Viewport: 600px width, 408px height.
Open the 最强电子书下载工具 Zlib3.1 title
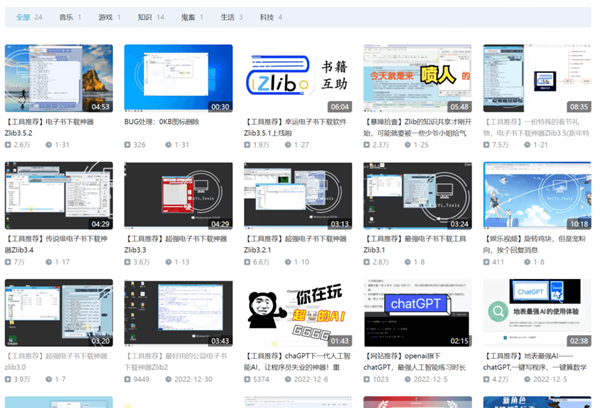(415, 244)
